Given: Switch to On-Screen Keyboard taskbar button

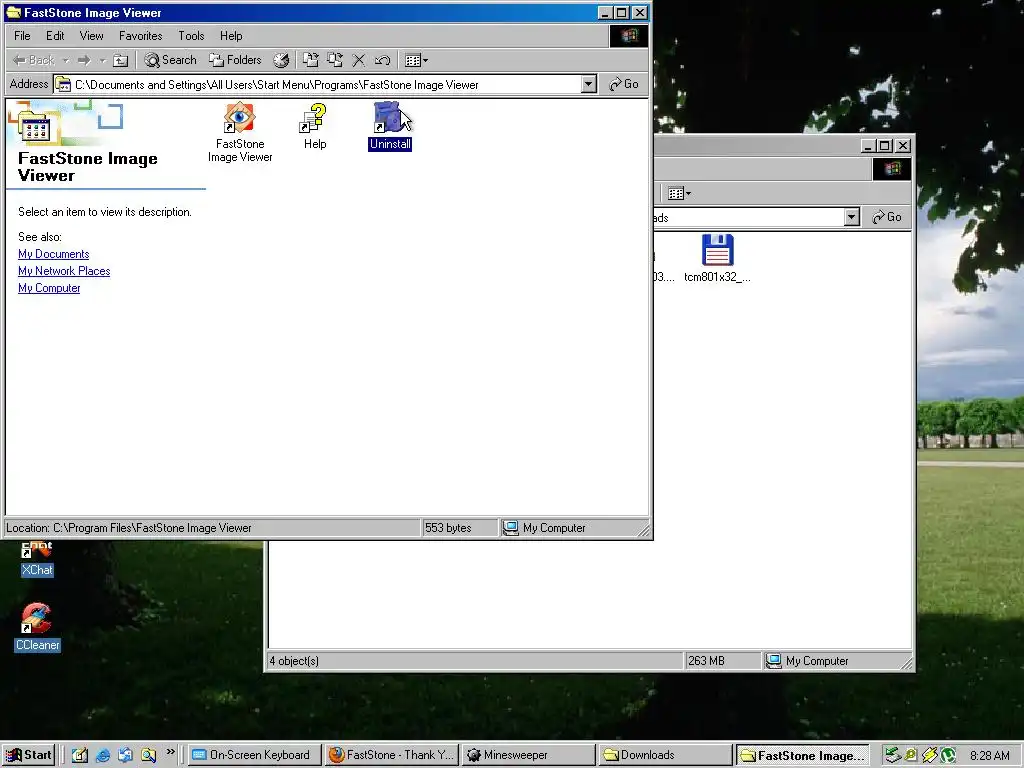Looking at the screenshot, I should pos(255,755).
